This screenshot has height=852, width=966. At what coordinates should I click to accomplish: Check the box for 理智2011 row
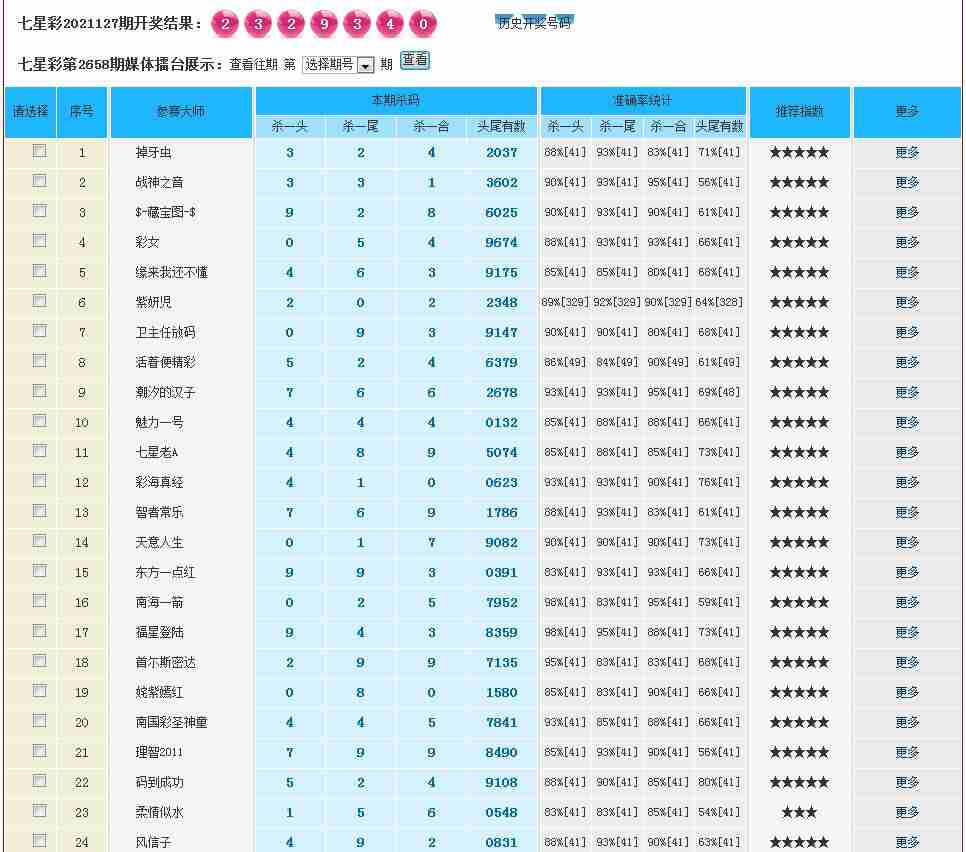coord(40,751)
